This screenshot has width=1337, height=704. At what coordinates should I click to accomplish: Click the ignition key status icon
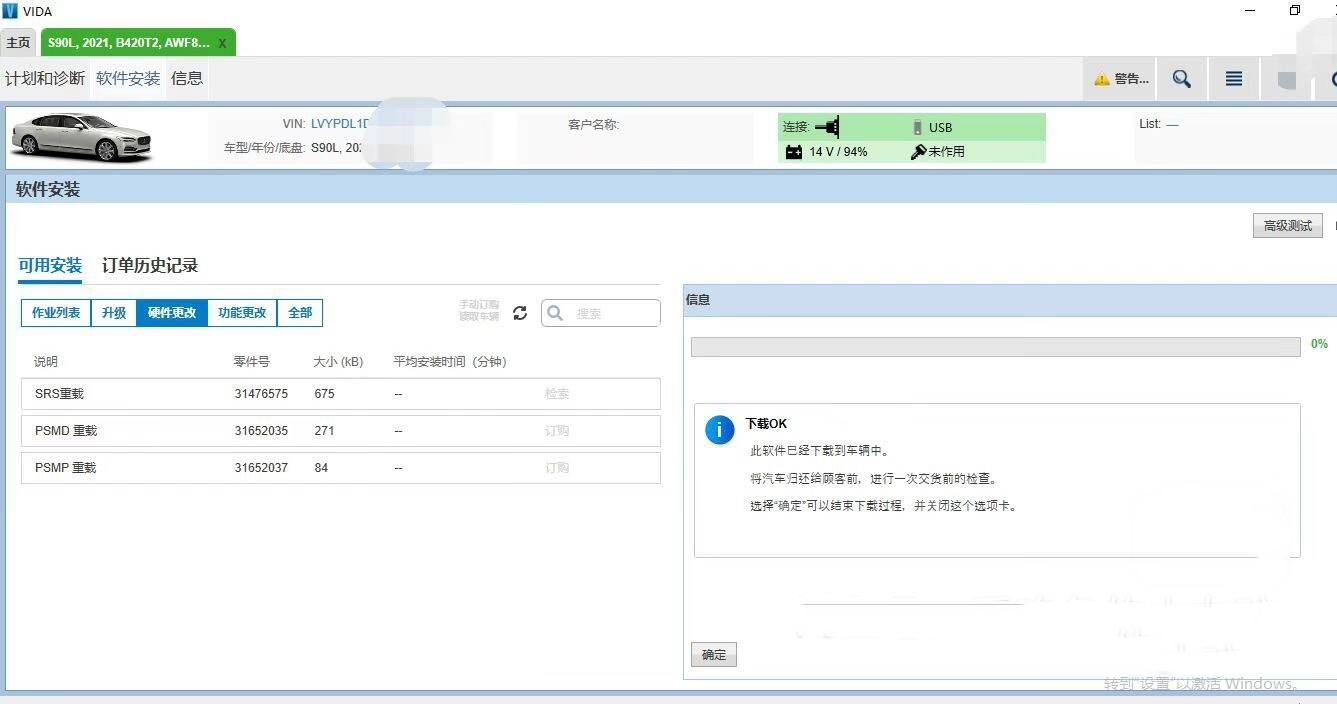pyautogui.click(x=918, y=152)
